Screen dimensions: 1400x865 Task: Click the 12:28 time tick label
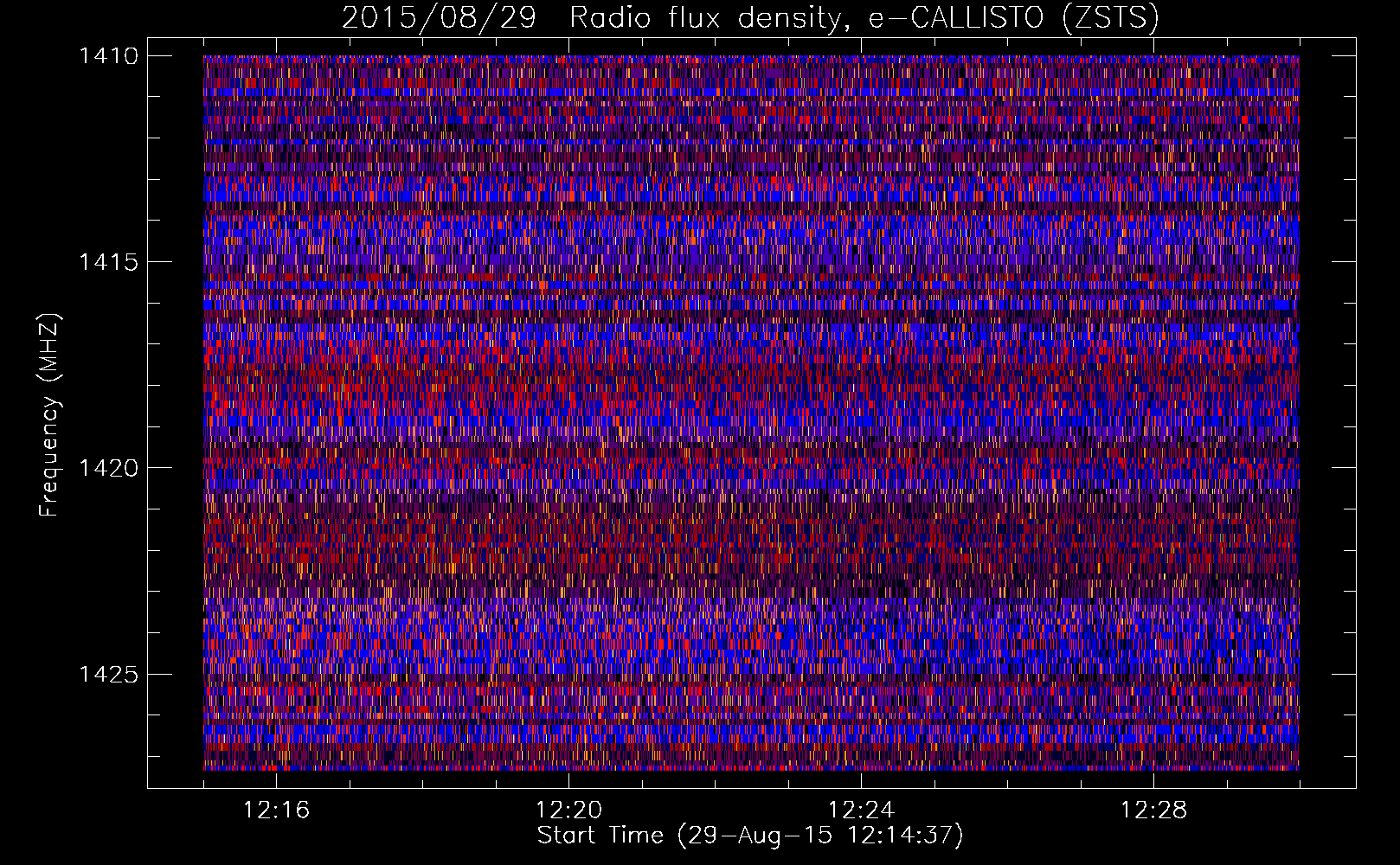pyautogui.click(x=1153, y=811)
